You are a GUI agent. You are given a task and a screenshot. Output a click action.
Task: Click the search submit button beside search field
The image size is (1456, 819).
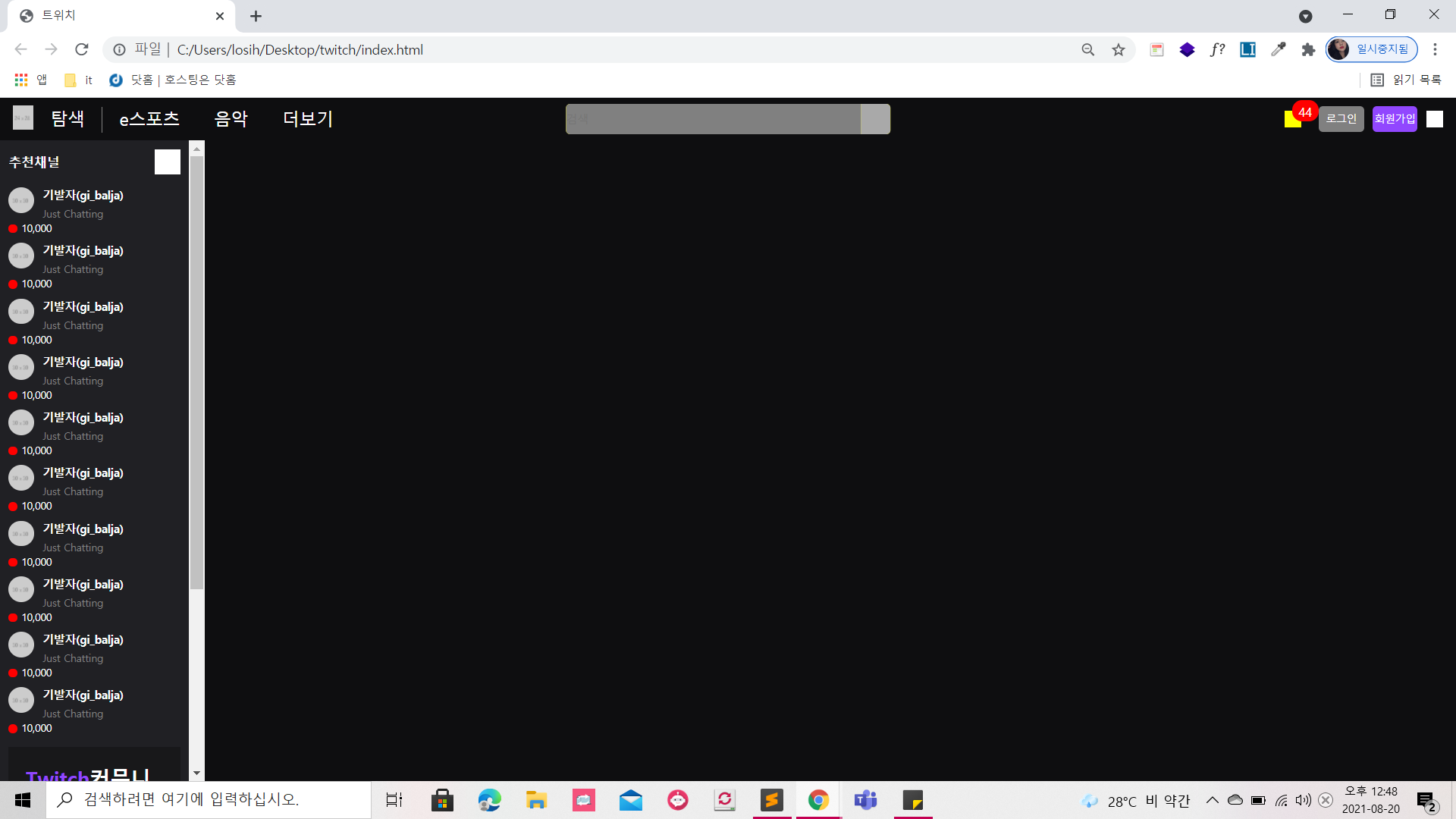(x=875, y=119)
